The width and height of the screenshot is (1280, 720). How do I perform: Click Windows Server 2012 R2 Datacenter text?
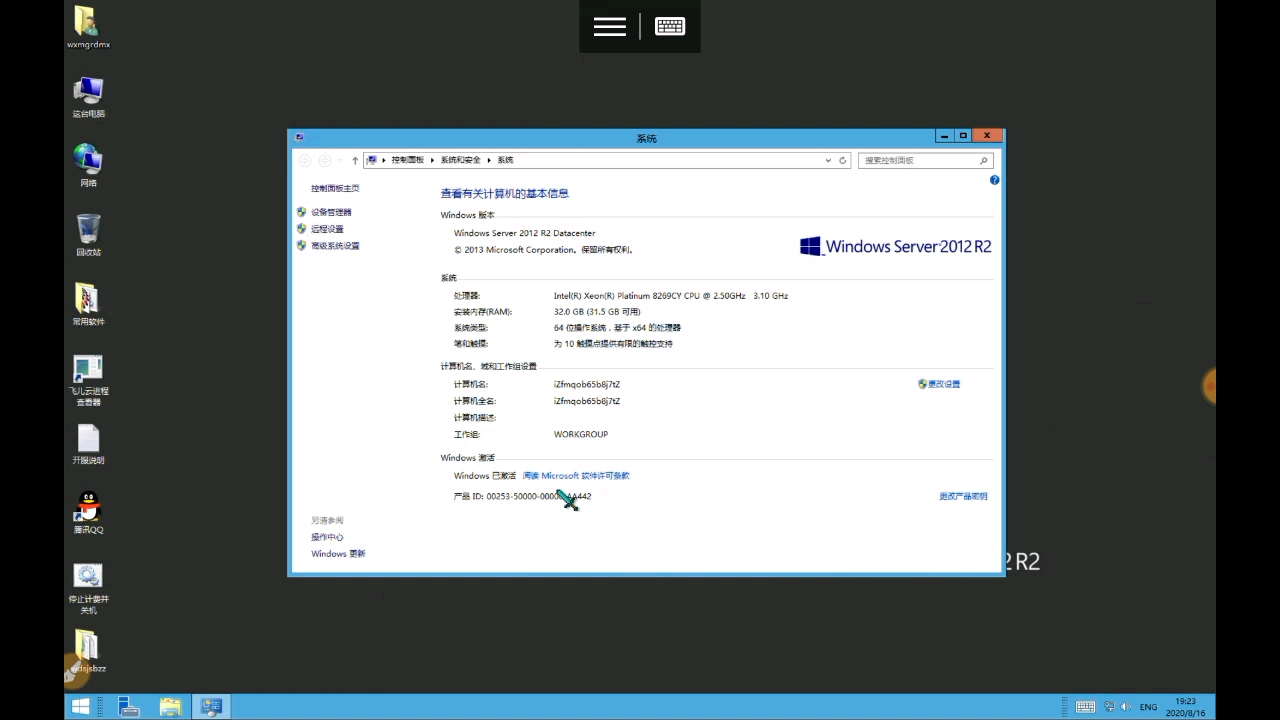click(x=525, y=233)
